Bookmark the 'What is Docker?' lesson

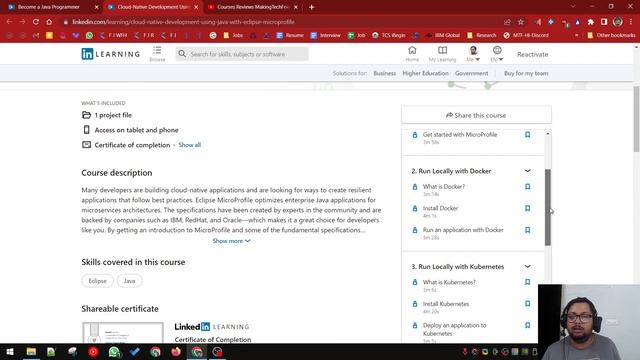point(527,187)
